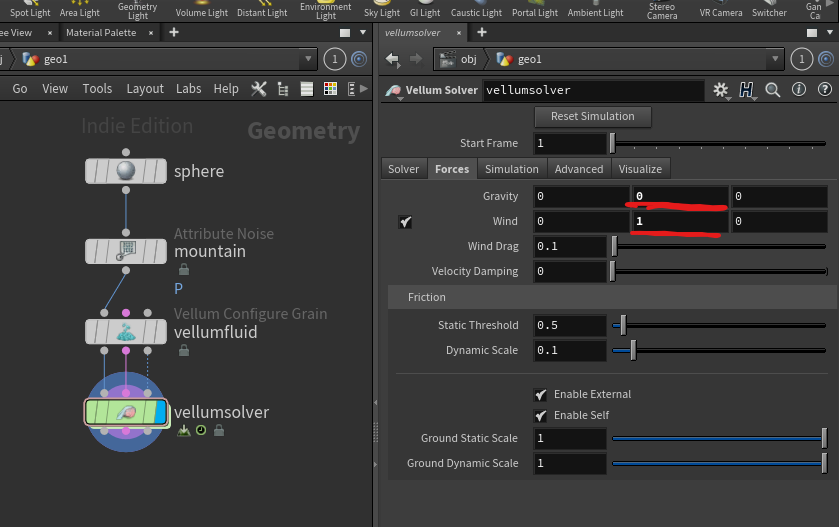This screenshot has height=527, width=839.
Task: Adjust the Static Threshold slider
Action: pos(623,325)
